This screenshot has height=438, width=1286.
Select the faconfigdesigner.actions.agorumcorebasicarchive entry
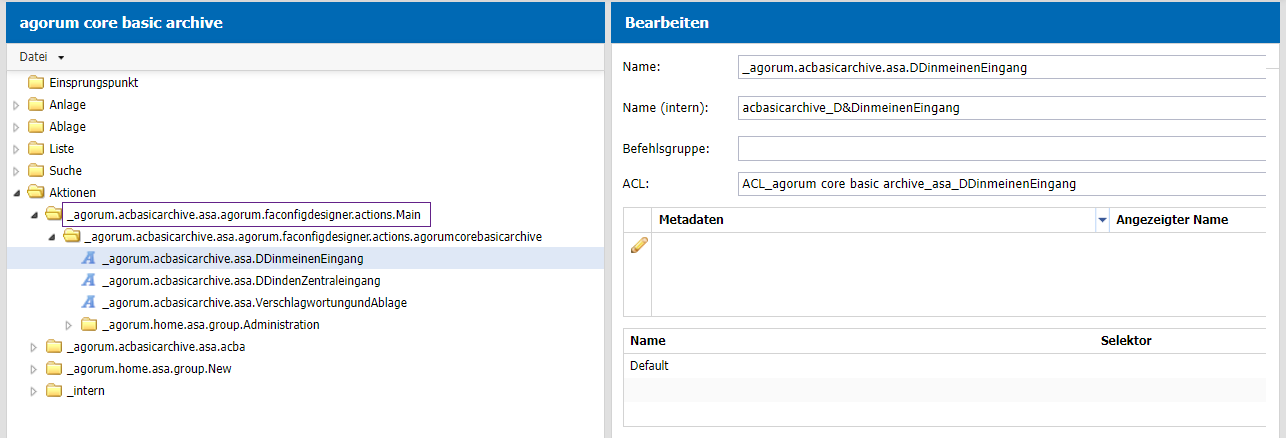(x=314, y=237)
